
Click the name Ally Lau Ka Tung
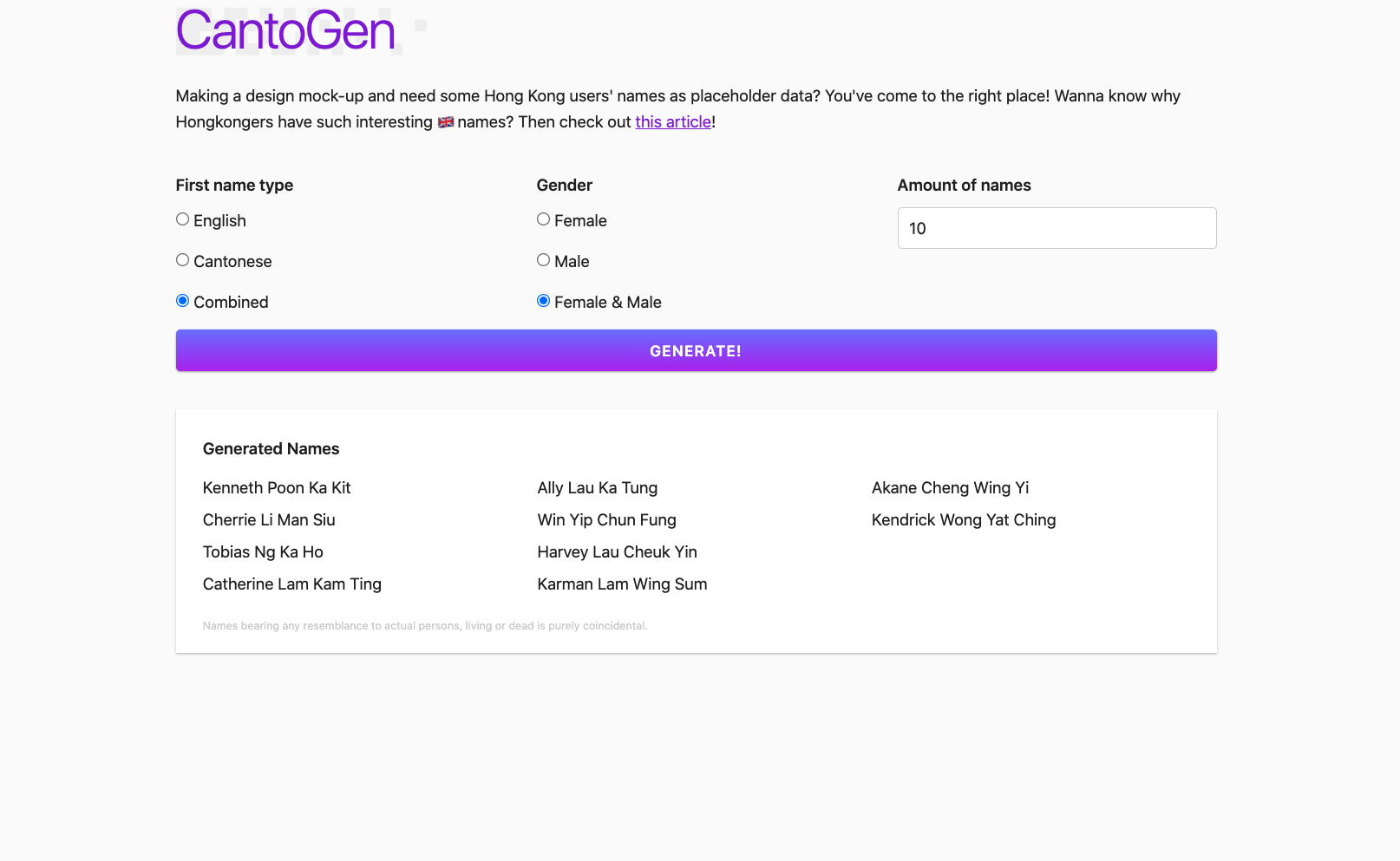[598, 488]
